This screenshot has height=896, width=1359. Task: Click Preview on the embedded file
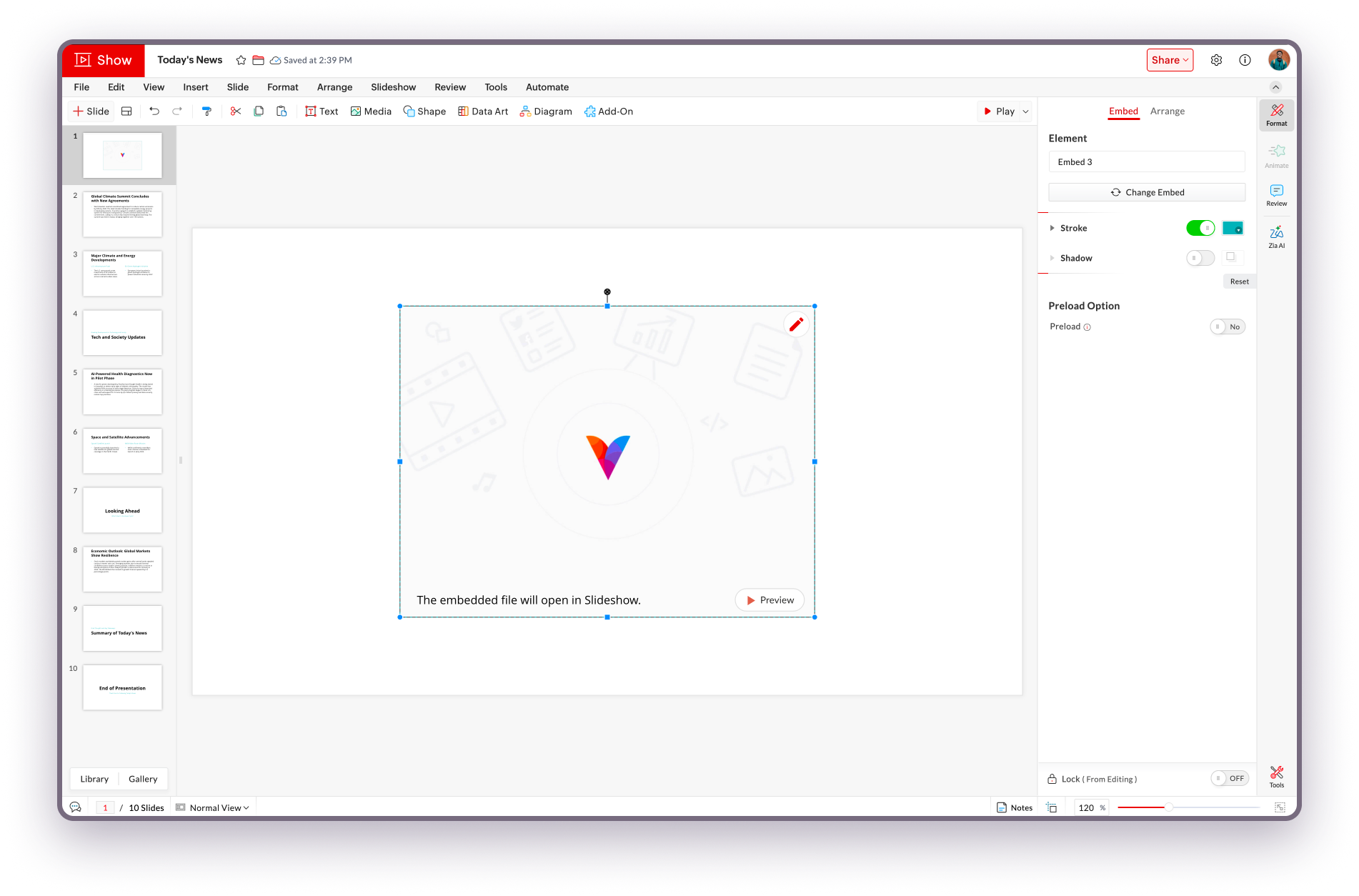pos(770,600)
